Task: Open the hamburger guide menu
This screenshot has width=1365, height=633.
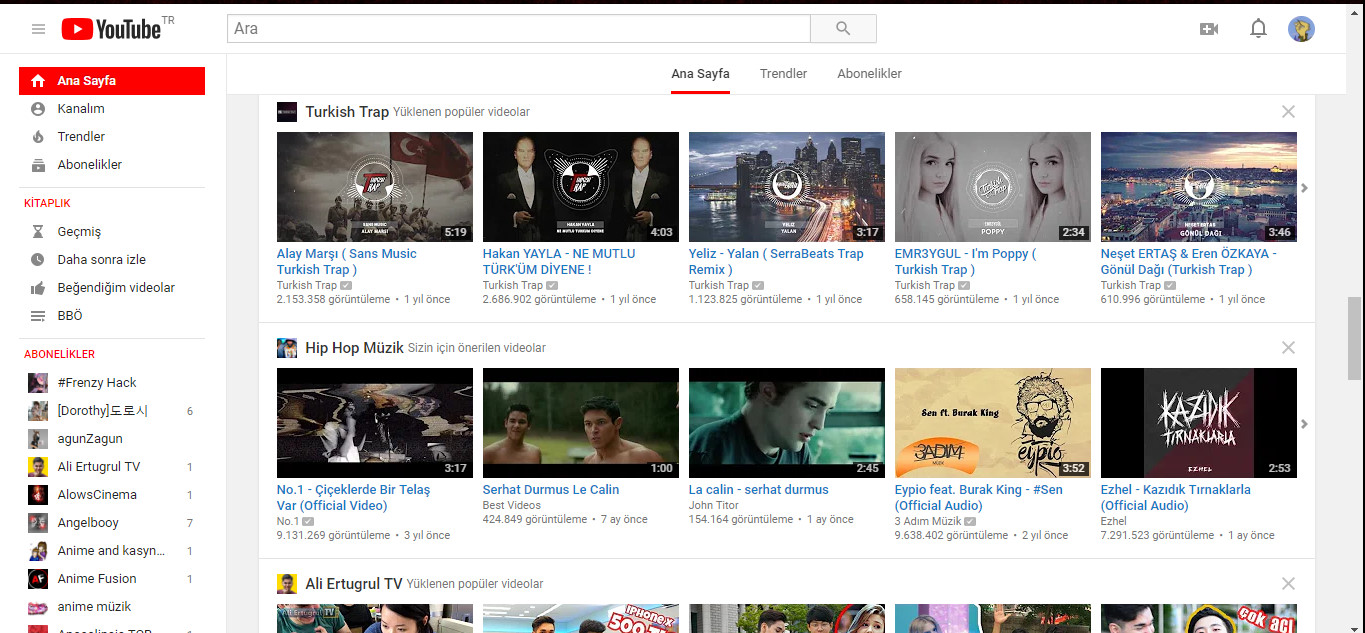Action: [x=38, y=29]
